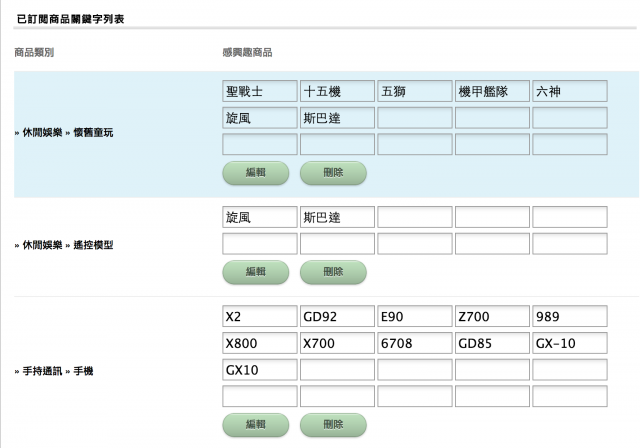
Task: Click the 斯巴達 field in 懷舊童玩 row
Action: [337, 118]
